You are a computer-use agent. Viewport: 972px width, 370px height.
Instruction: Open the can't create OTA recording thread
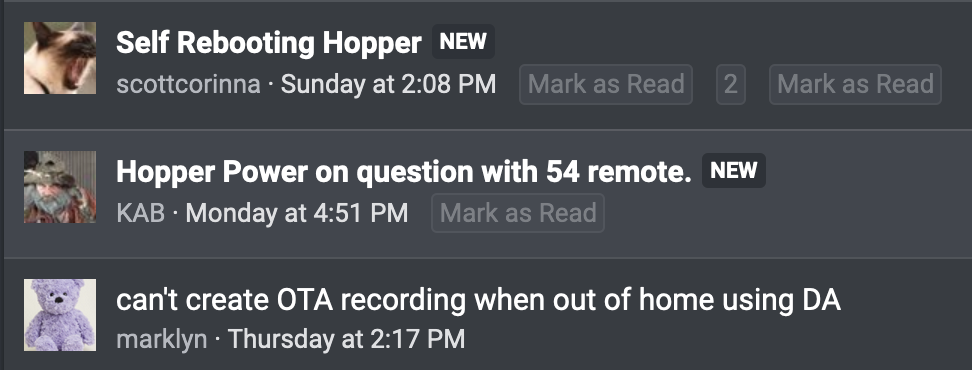click(478, 300)
